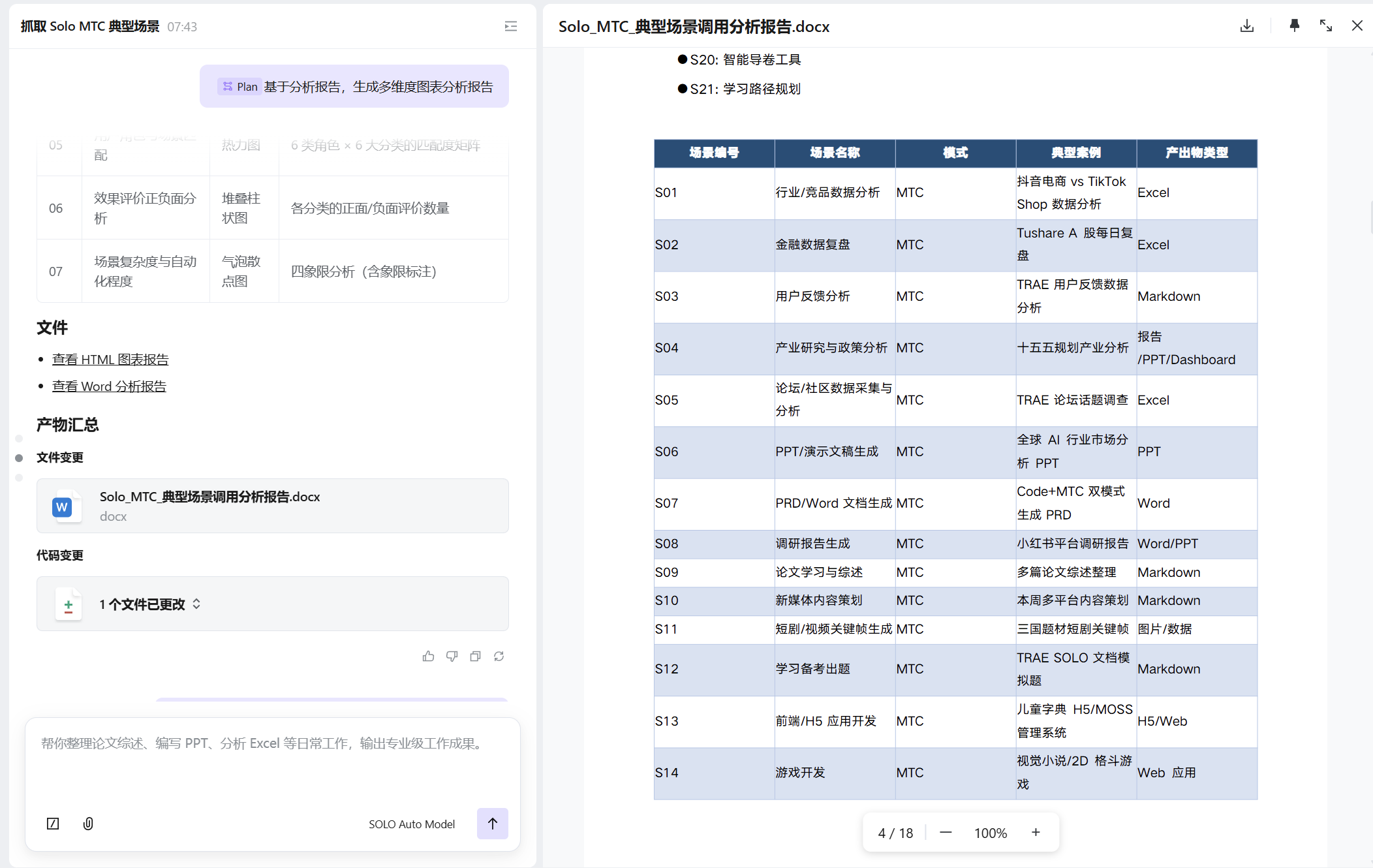Open 查看 HTML 图表报告 link

pos(110,360)
